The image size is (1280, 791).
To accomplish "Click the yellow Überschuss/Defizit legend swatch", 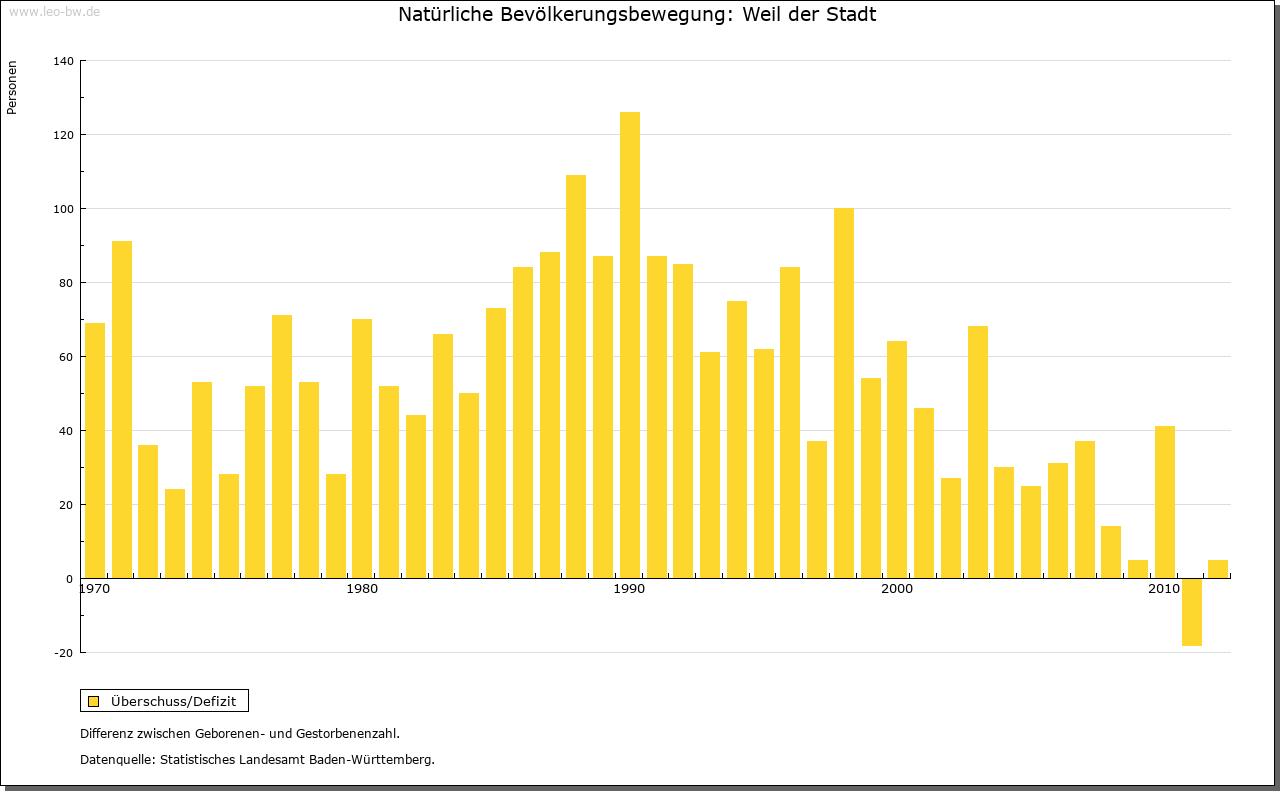I will pos(93,701).
